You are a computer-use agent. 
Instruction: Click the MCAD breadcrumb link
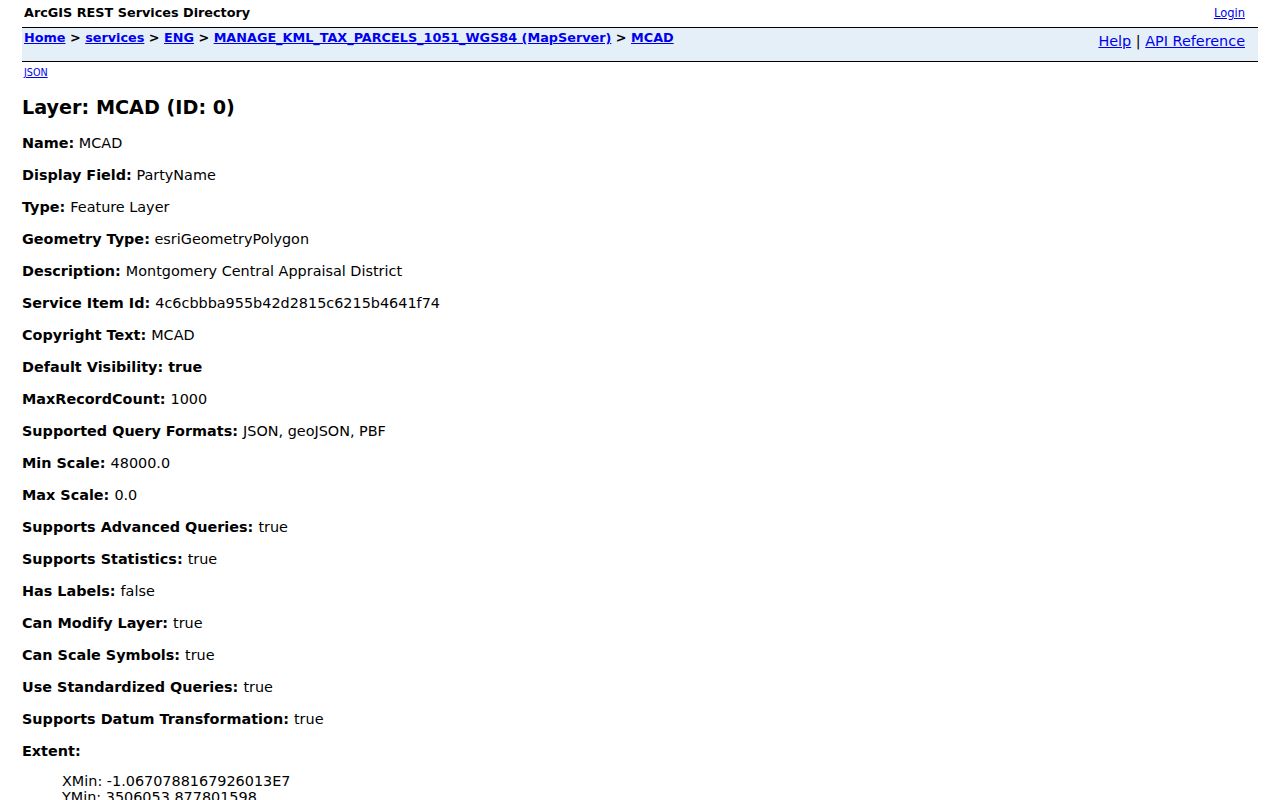coord(652,38)
